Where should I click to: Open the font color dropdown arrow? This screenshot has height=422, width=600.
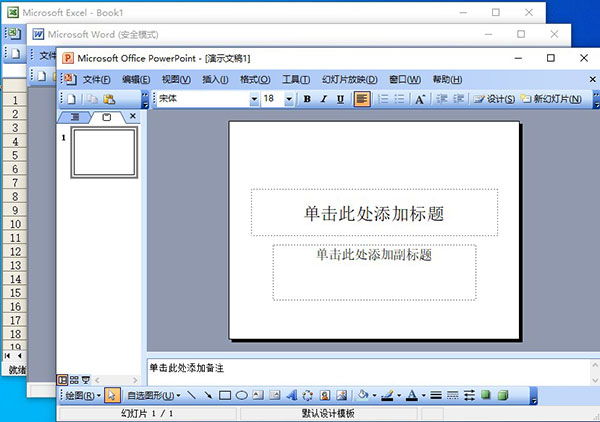coord(424,395)
